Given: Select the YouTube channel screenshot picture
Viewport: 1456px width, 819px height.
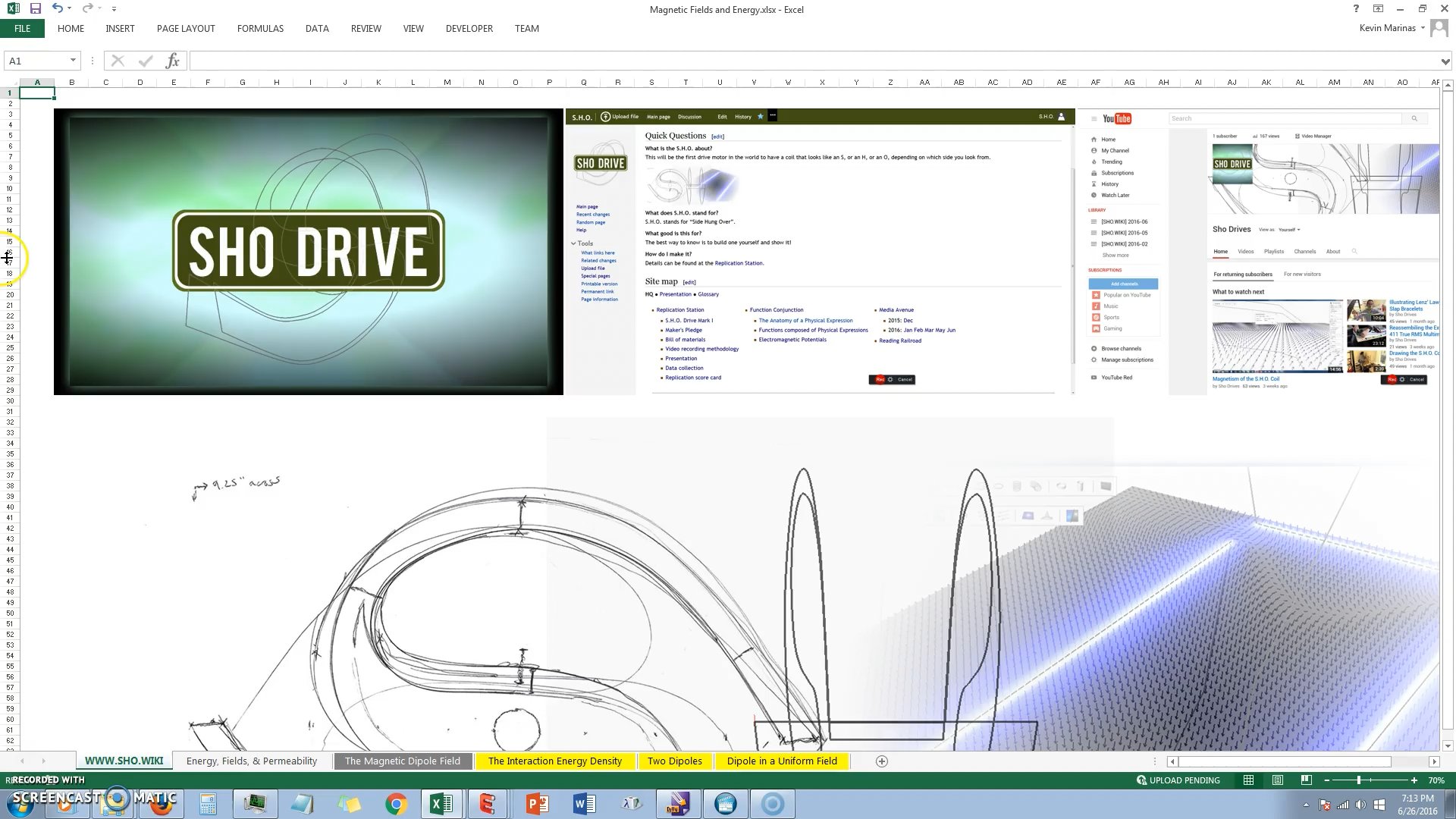Looking at the screenshot, I should coord(1258,252).
